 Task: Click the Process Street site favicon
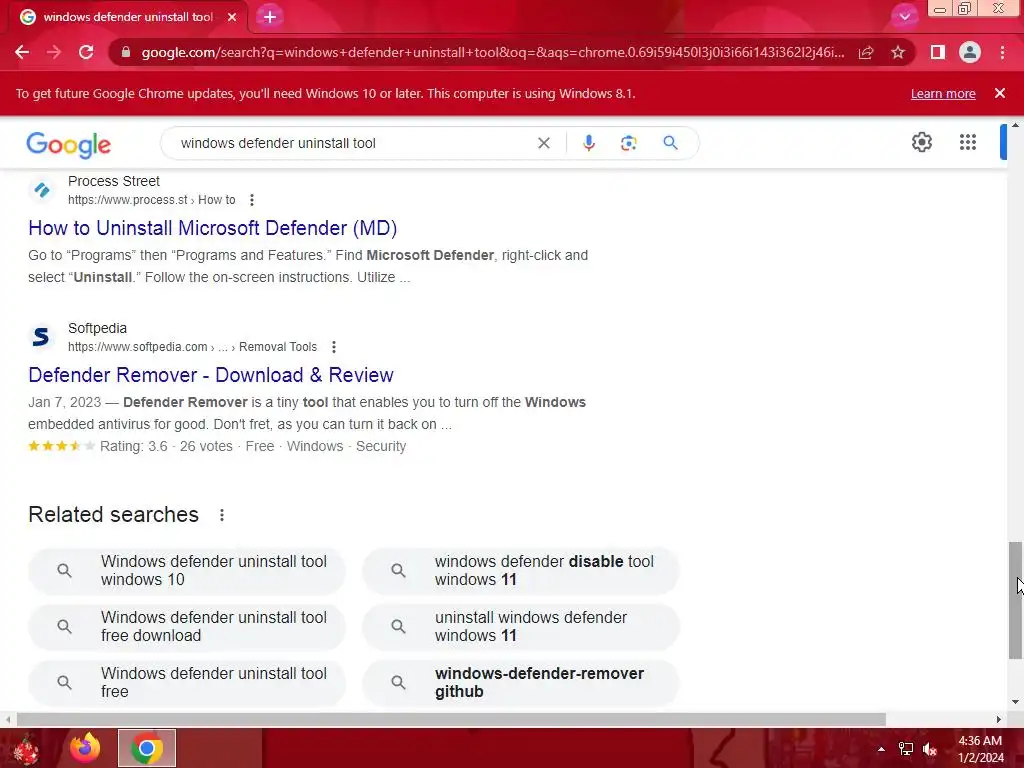(x=42, y=190)
